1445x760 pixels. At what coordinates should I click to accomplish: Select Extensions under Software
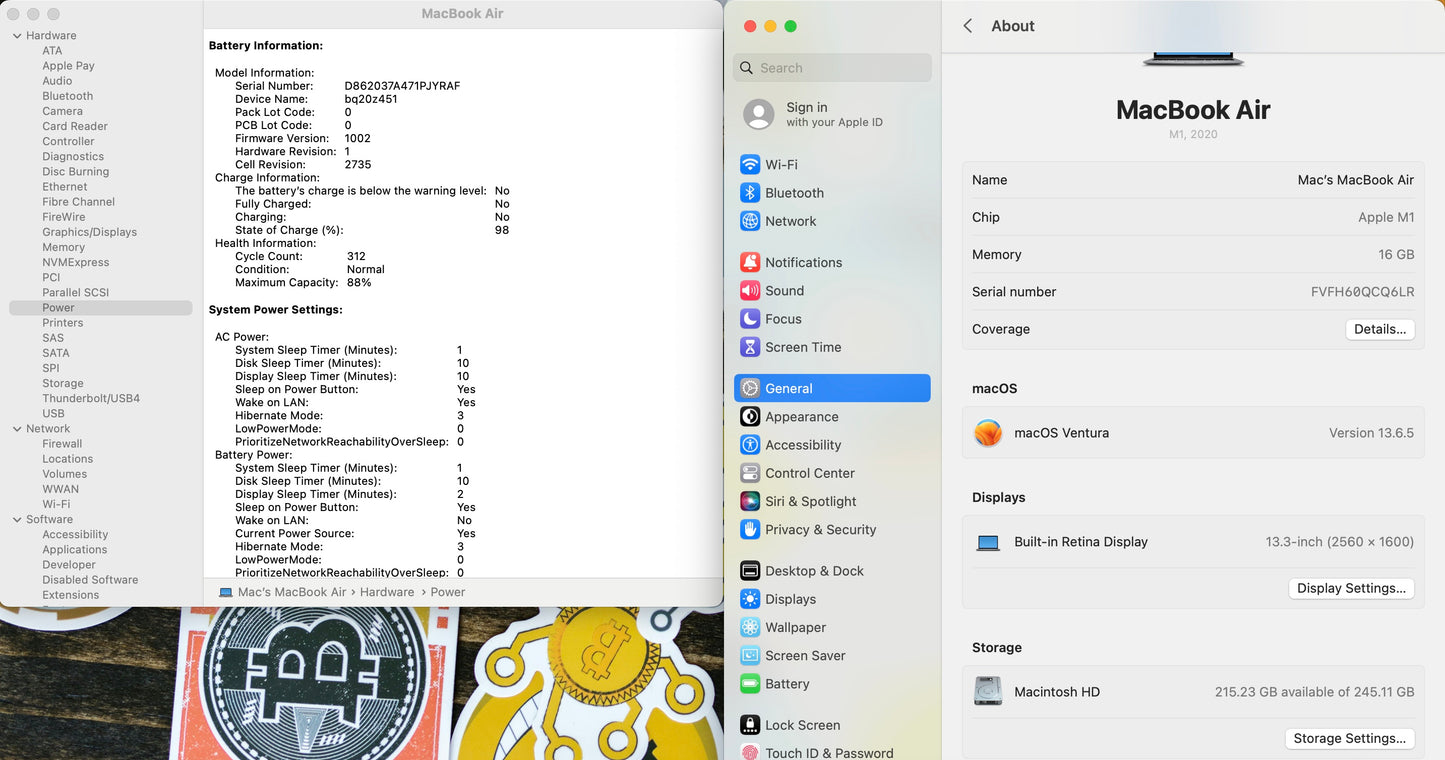[x=71, y=595]
